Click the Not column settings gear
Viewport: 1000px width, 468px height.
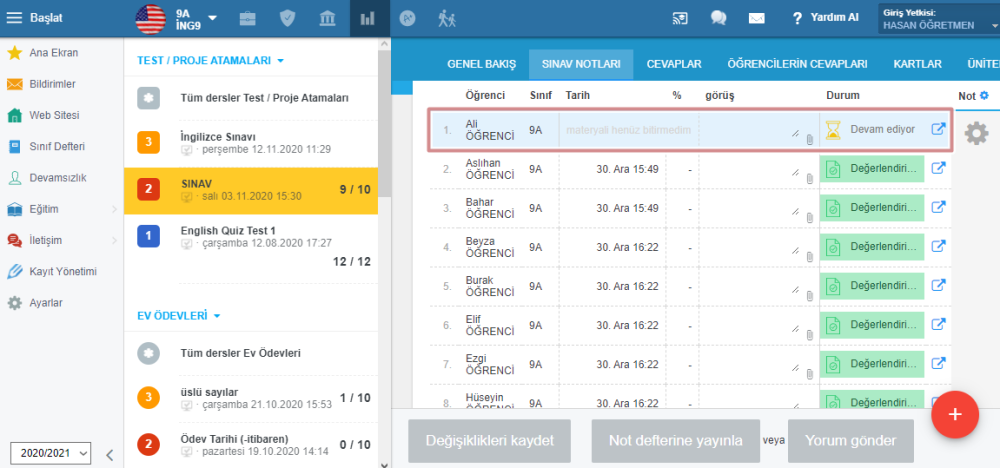tap(984, 96)
